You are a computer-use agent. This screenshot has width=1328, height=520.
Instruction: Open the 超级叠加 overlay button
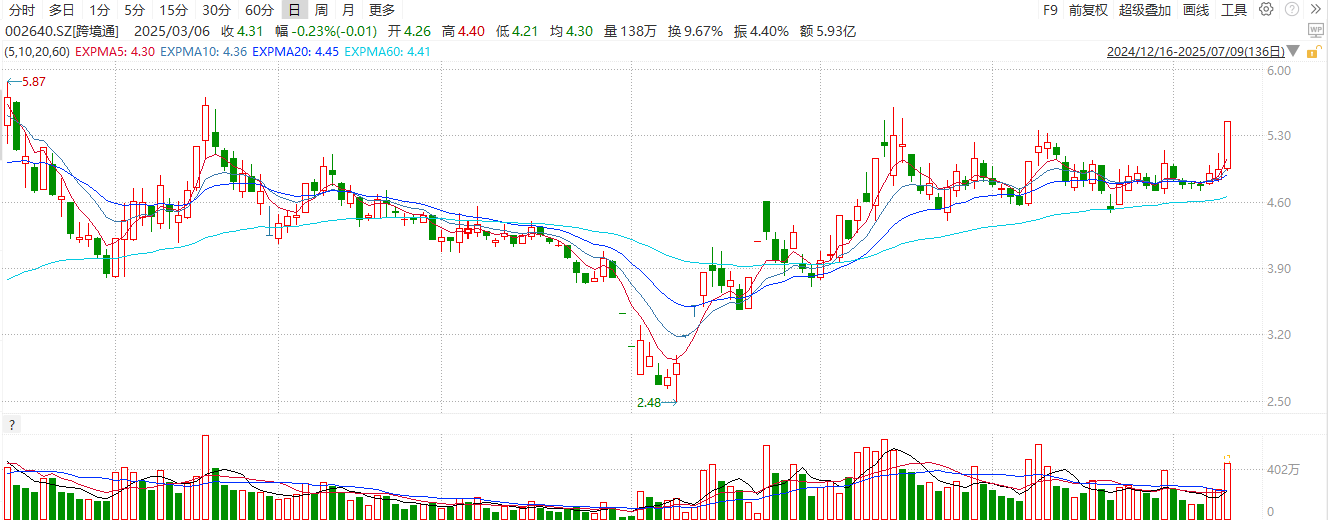pos(1146,10)
